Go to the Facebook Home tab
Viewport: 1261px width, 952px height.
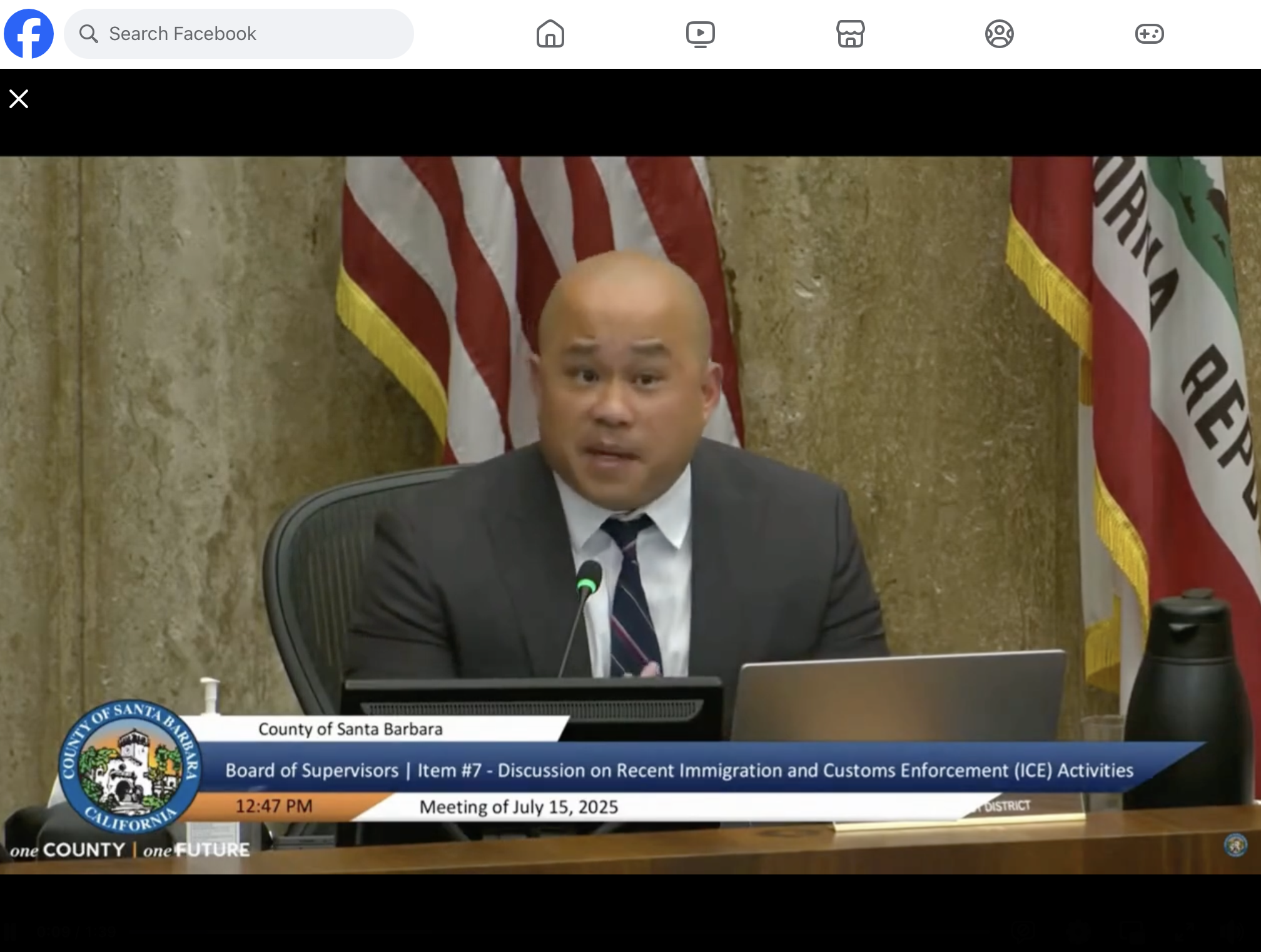[x=550, y=34]
